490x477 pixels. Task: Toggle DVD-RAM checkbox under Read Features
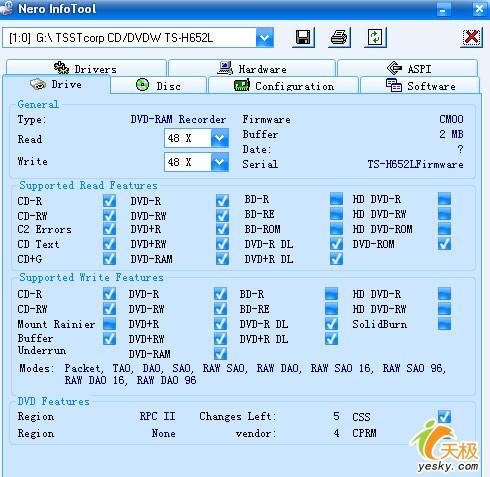[222, 259]
